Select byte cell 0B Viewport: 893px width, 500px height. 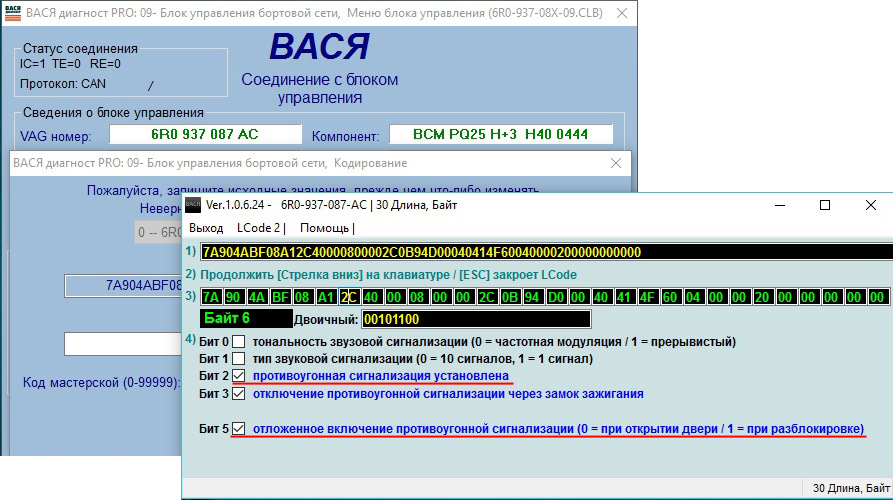510,297
